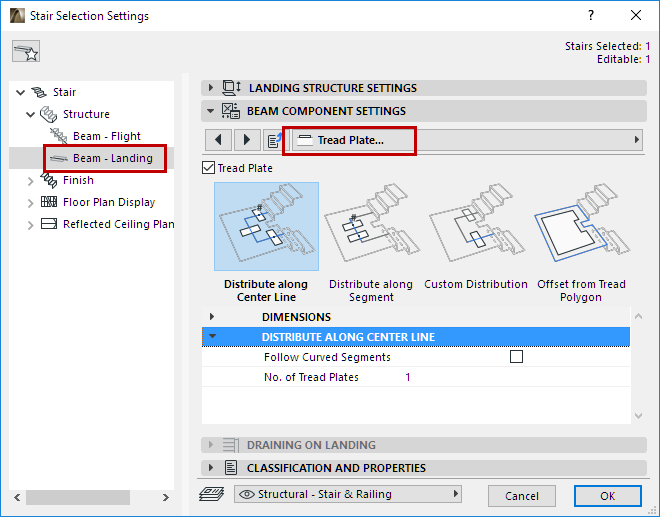Open the Tread Plate... page dropdown
Image resolution: width=660 pixels, height=517 pixels.
click(467, 140)
